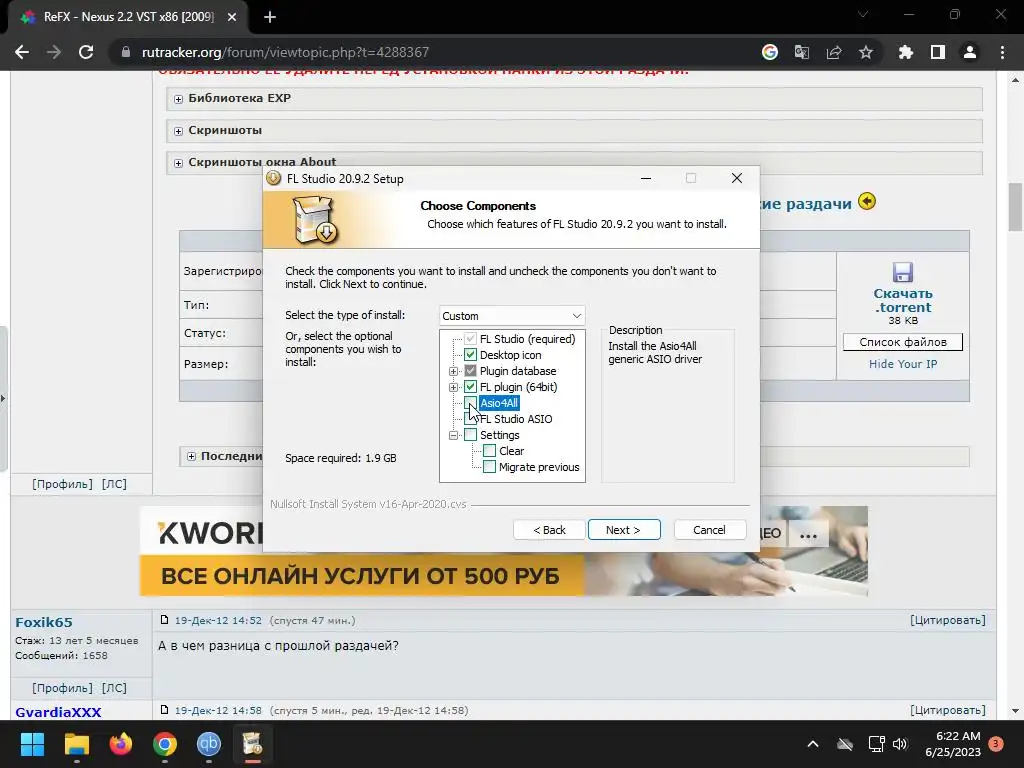Open qBittorrent from taskbar
Image resolution: width=1024 pixels, height=768 pixels.
coord(209,744)
